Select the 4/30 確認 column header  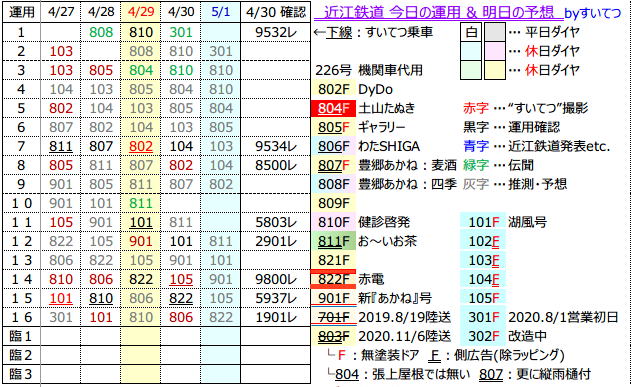(x=276, y=12)
